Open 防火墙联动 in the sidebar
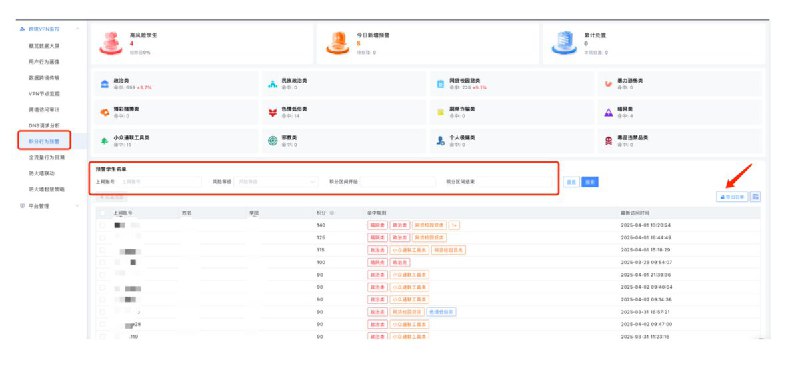Viewport: 800px width, 378px height. click(x=41, y=173)
